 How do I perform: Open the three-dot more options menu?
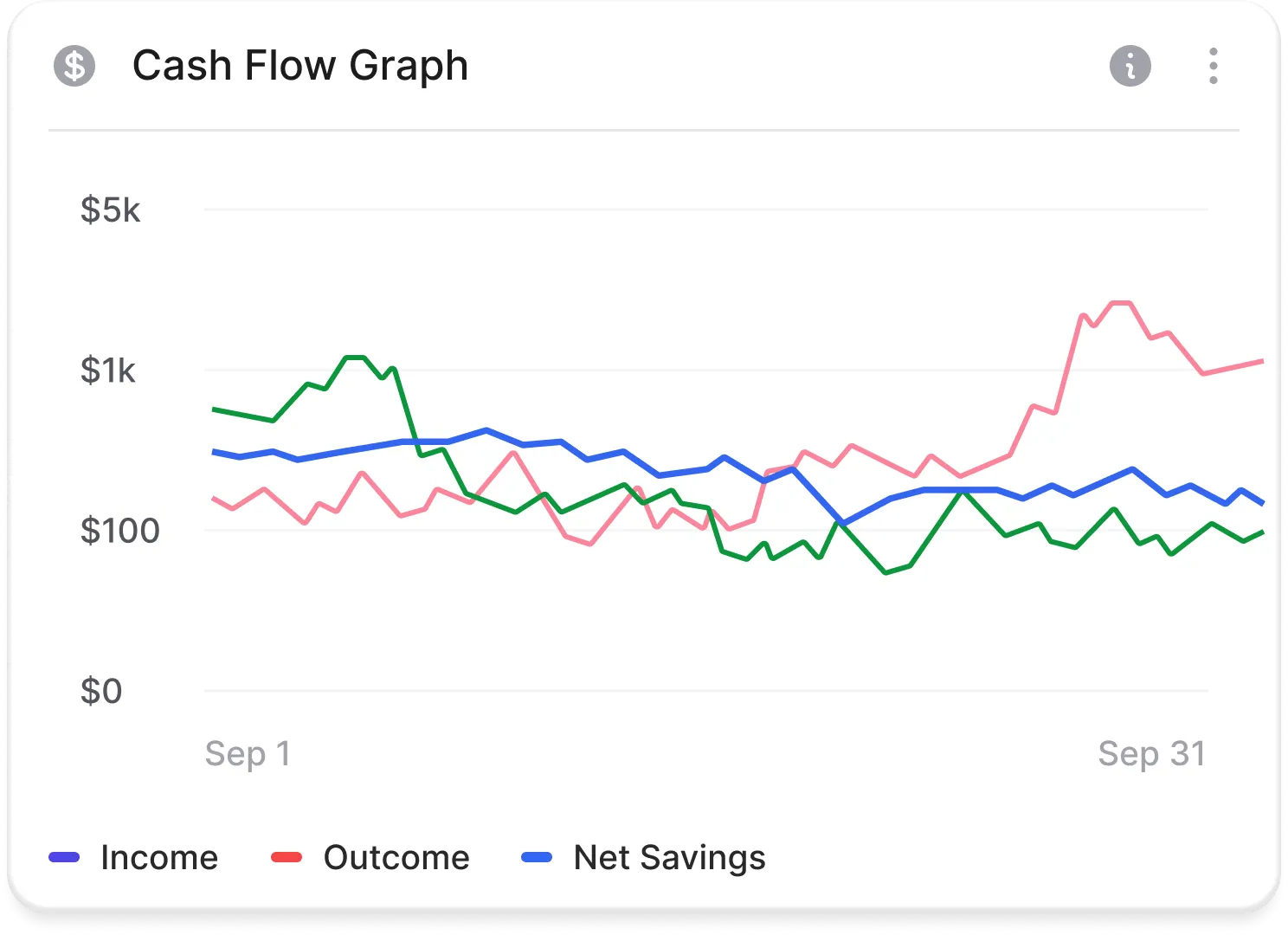pyautogui.click(x=1214, y=66)
